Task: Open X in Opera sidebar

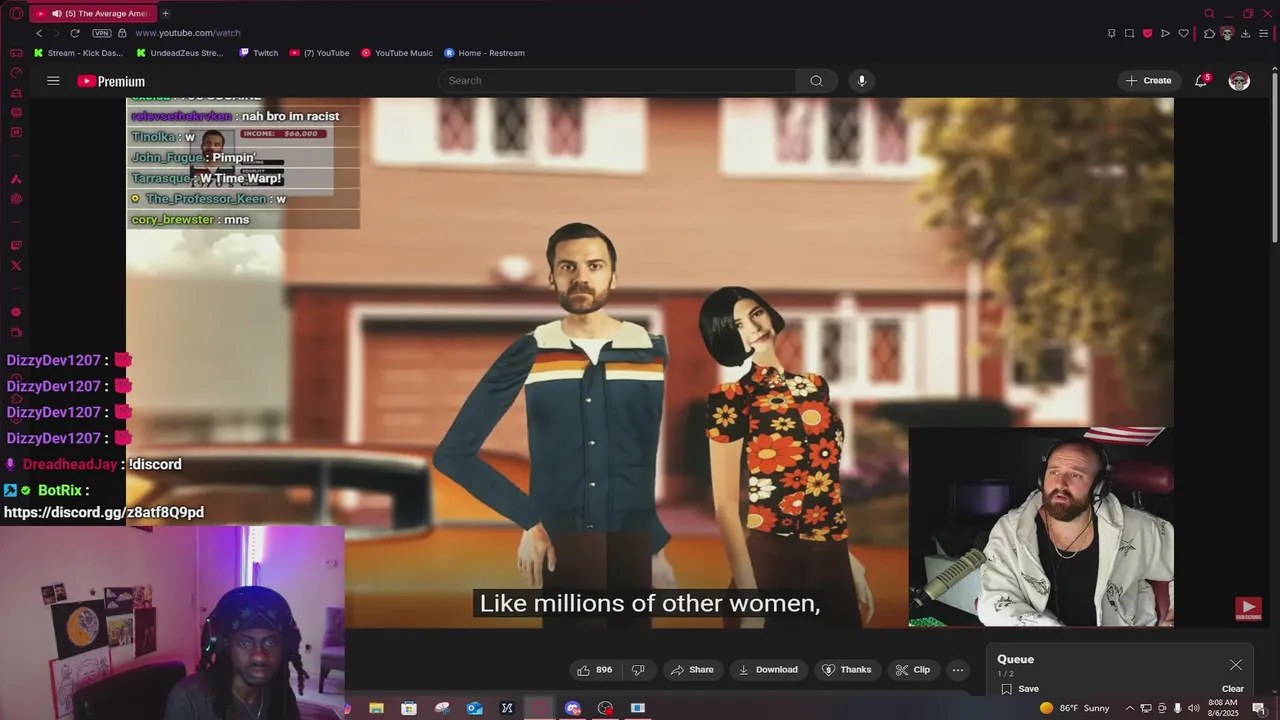Action: [x=16, y=266]
